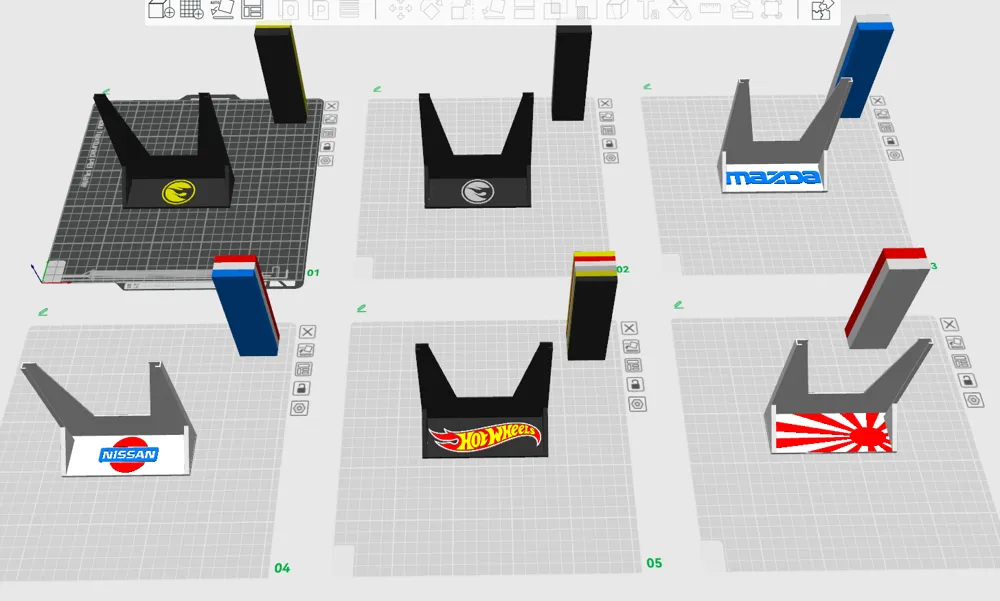Select the Scale tool

point(462,10)
